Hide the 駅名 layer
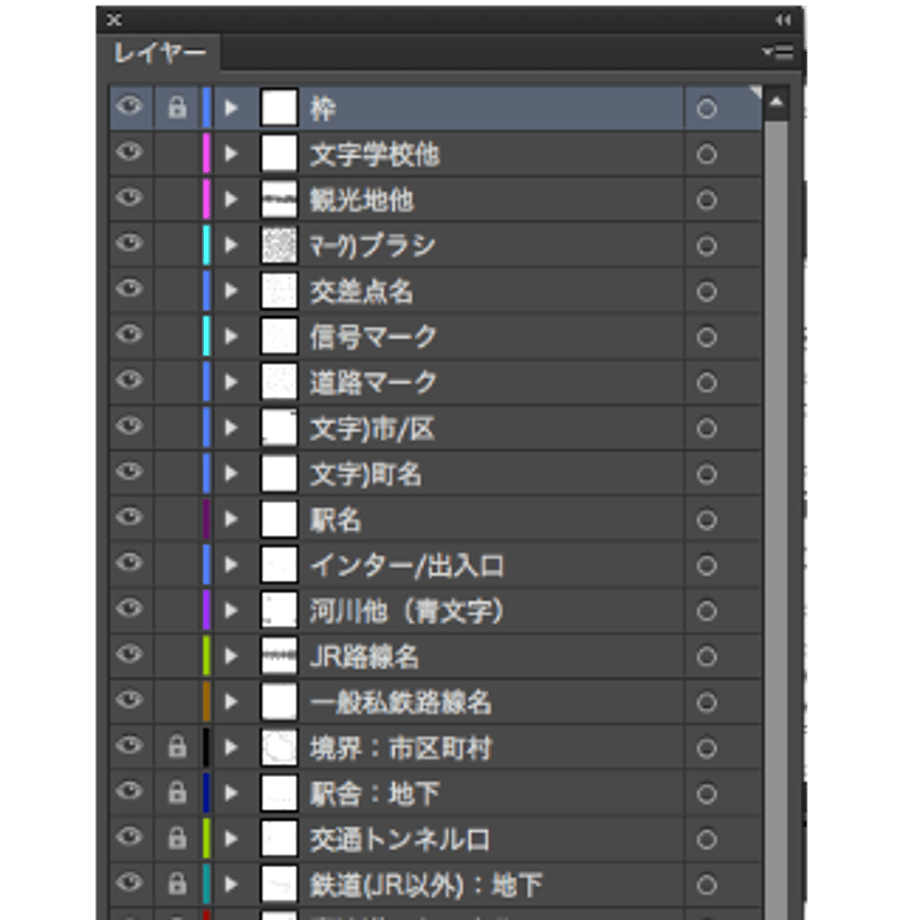920x920 pixels. click(130, 519)
